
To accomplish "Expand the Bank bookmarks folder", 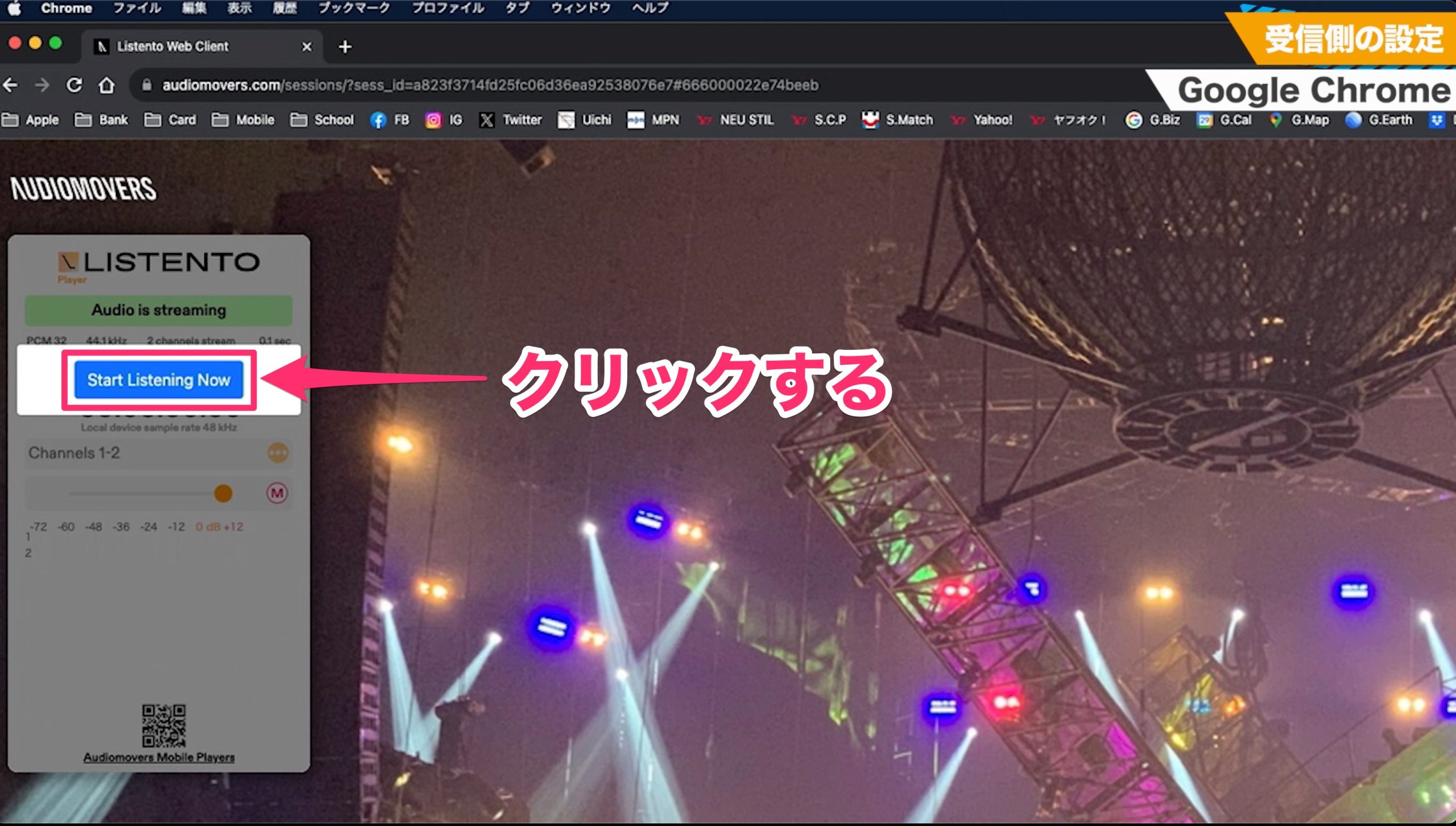I will point(102,120).
